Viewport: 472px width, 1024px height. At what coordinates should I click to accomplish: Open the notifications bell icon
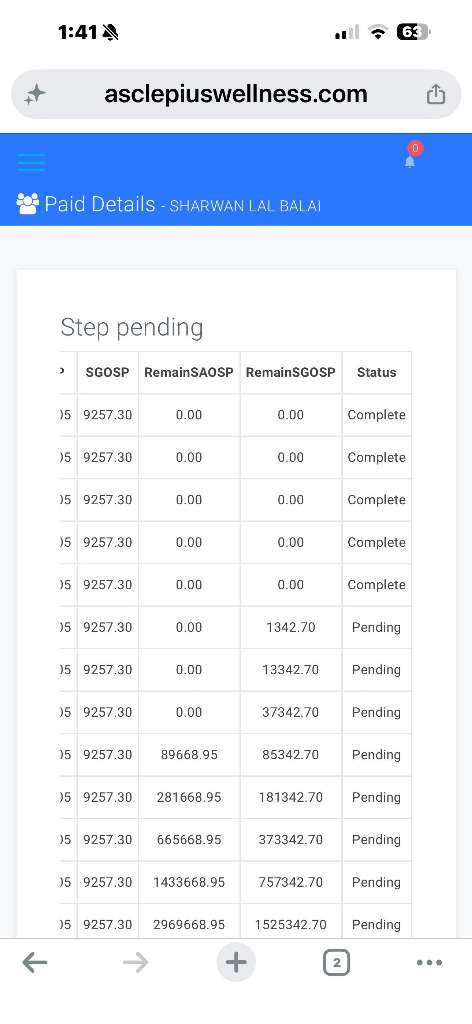pyautogui.click(x=410, y=161)
